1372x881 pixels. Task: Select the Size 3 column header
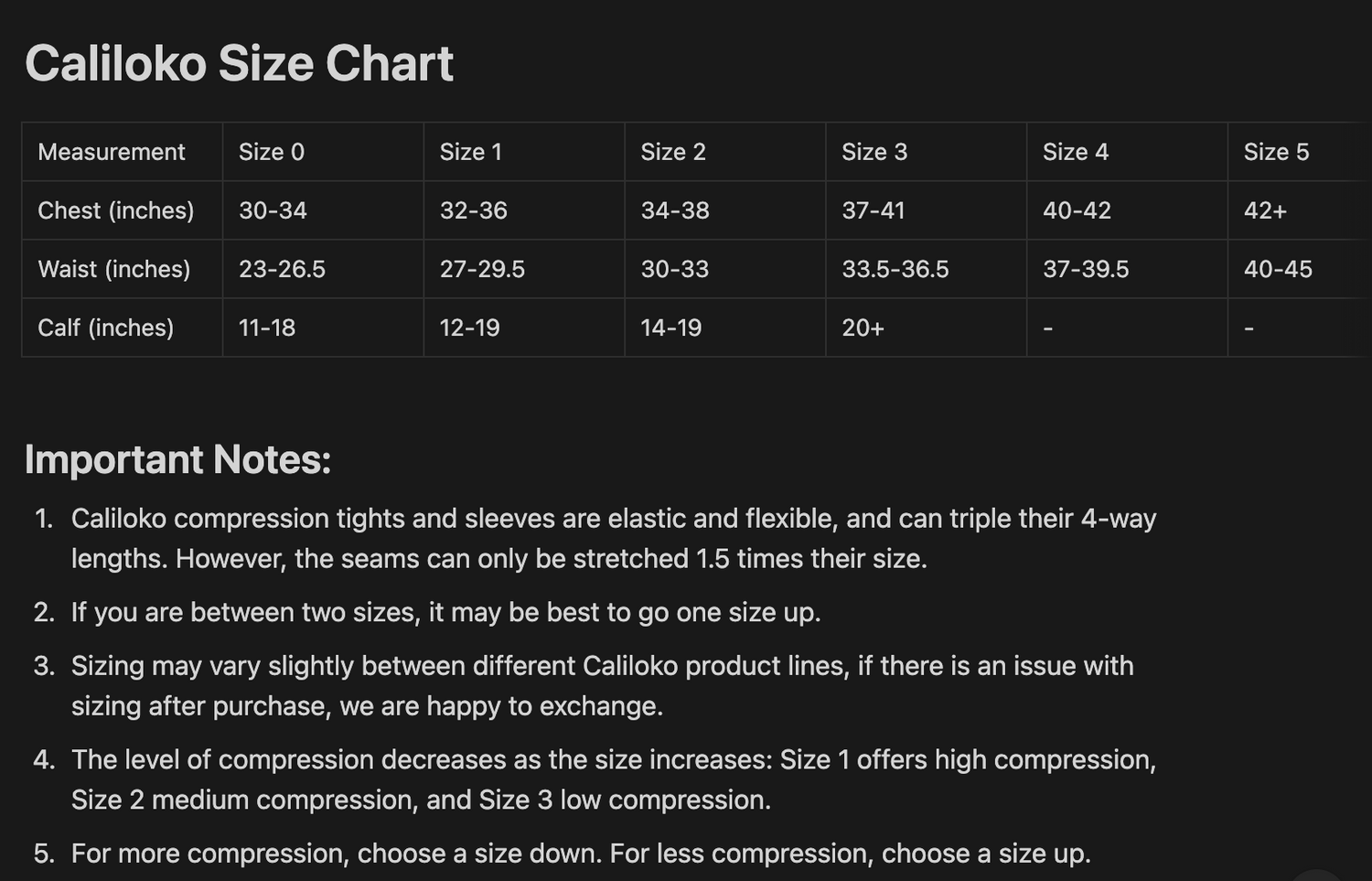(874, 152)
